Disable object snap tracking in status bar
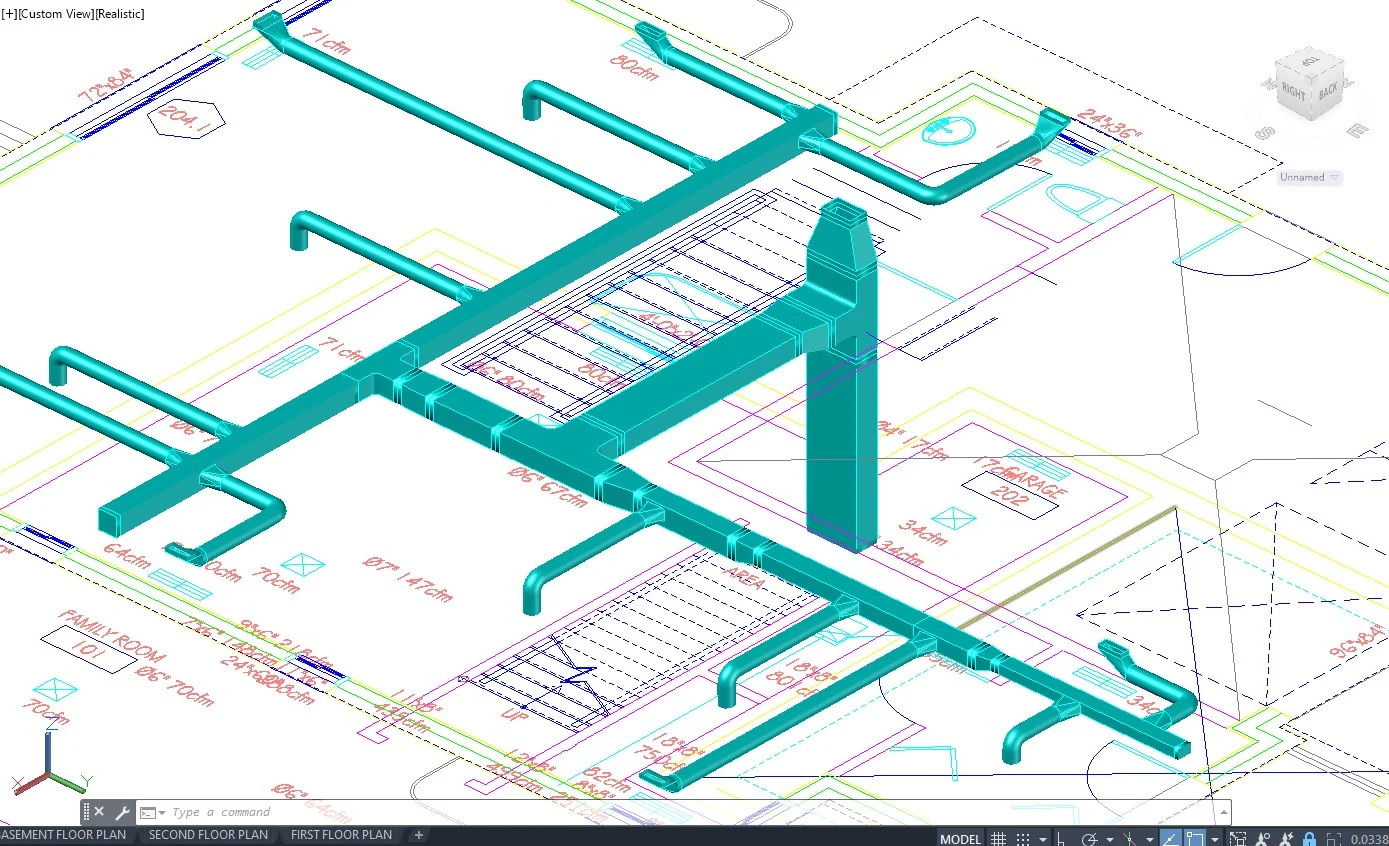 click(x=1170, y=838)
